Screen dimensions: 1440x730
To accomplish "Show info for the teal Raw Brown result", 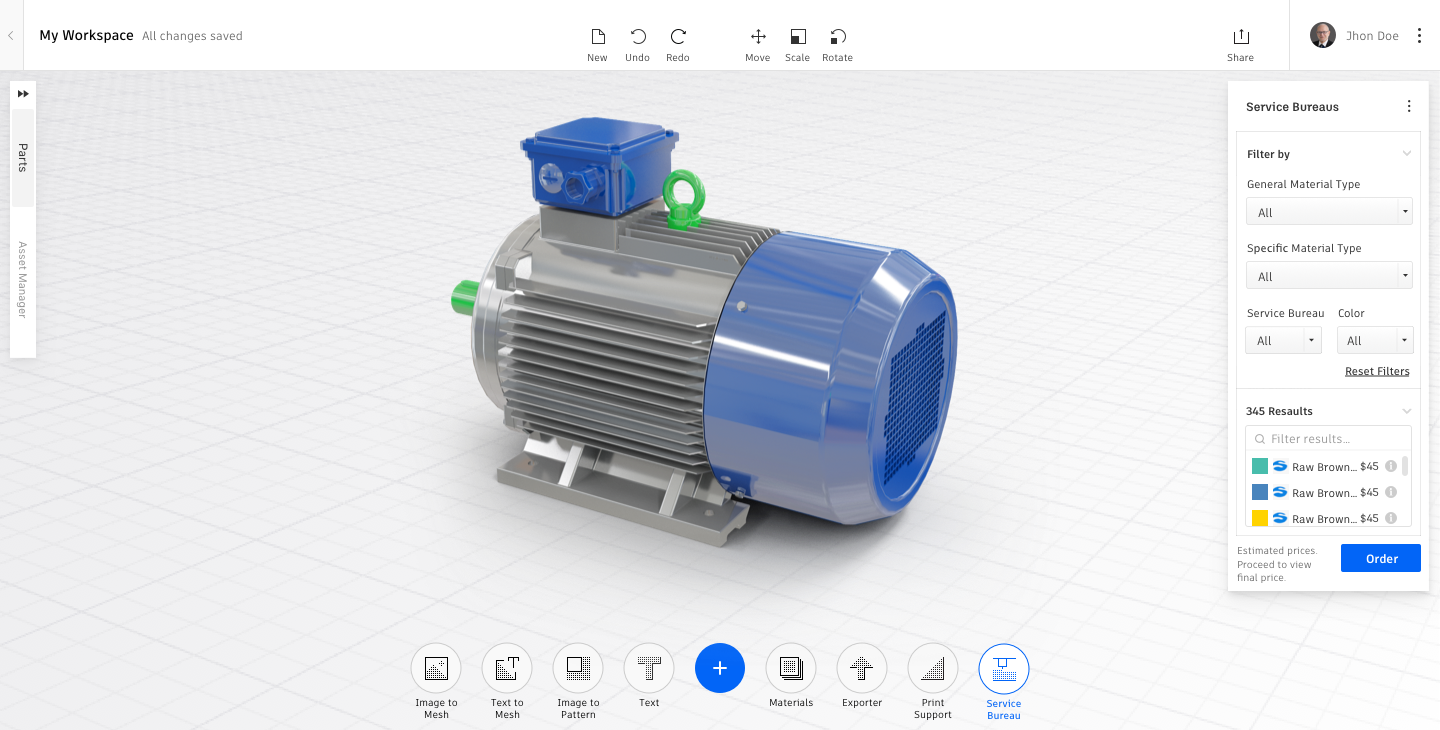I will tap(1391, 466).
